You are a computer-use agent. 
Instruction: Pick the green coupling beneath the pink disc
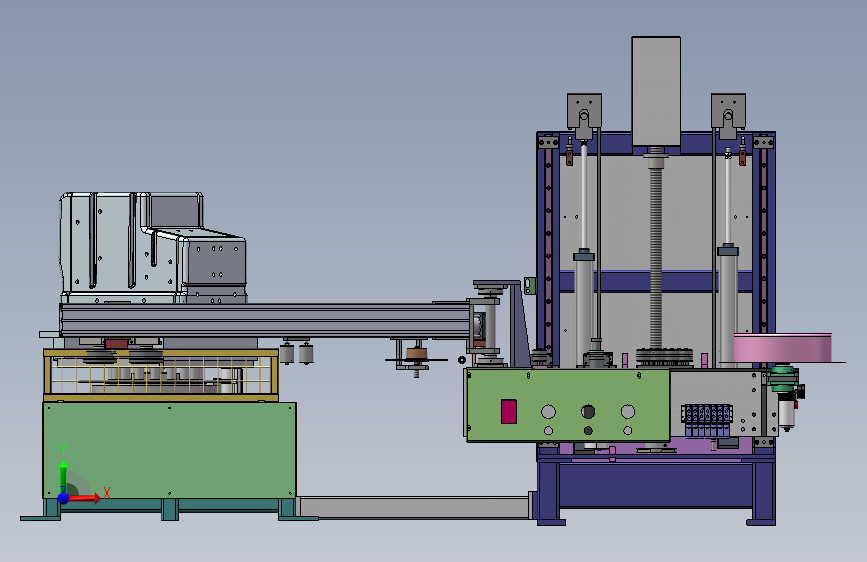pyautogui.click(x=782, y=378)
